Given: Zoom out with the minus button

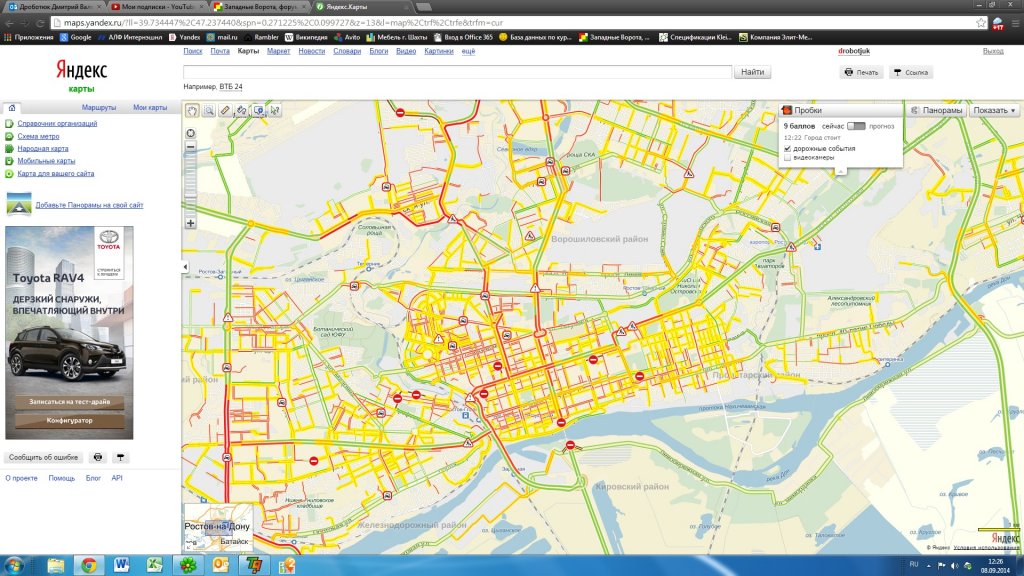Looking at the screenshot, I should coord(191,147).
